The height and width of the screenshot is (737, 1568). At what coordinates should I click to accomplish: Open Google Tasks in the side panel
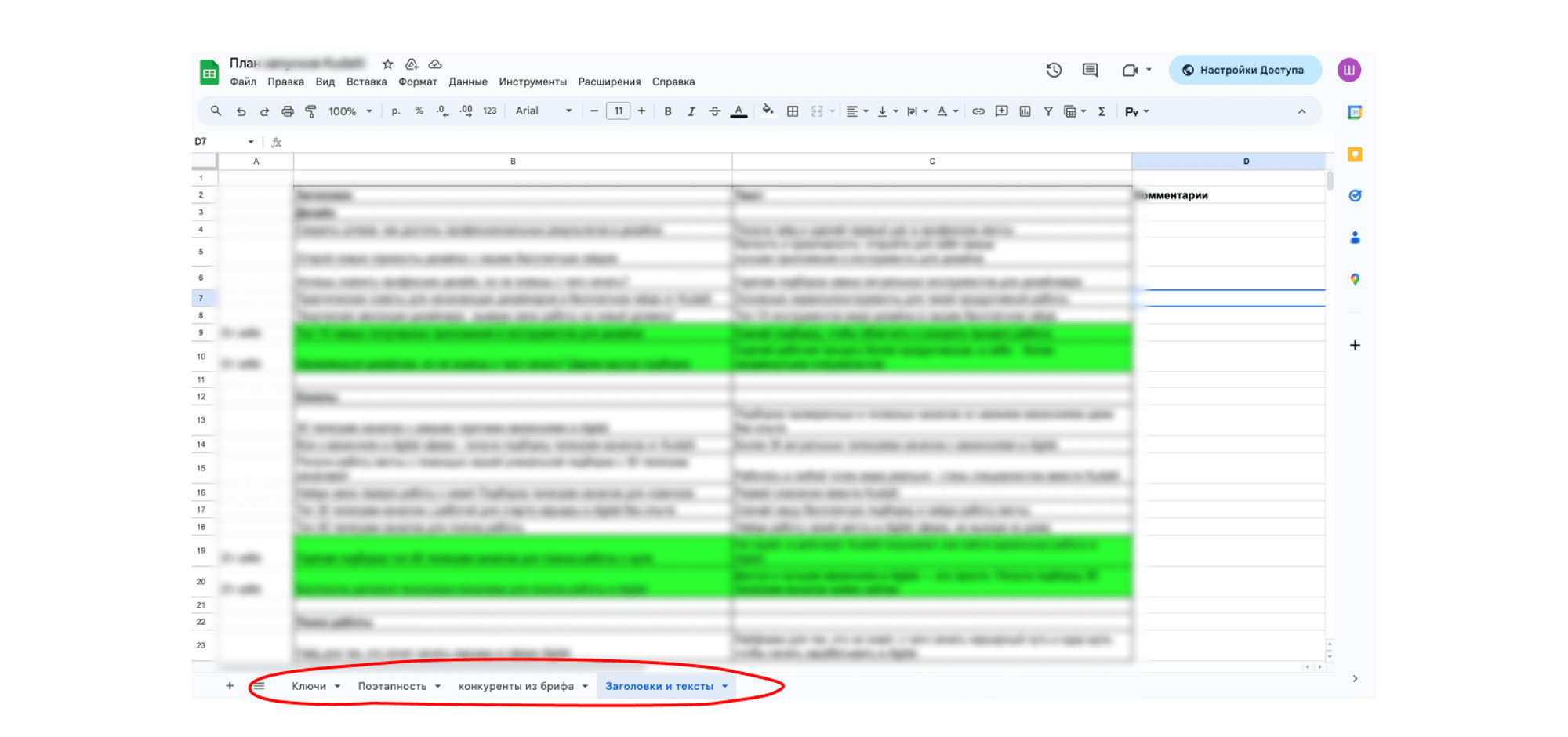pos(1355,196)
